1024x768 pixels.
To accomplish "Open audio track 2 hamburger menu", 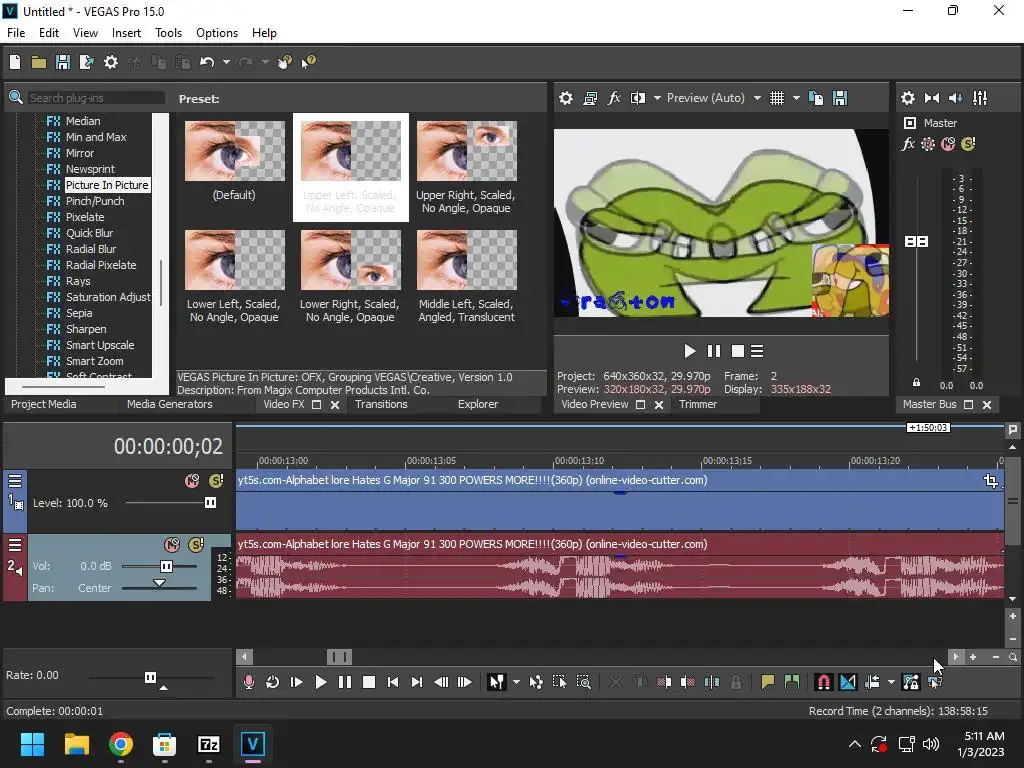I will [15, 545].
